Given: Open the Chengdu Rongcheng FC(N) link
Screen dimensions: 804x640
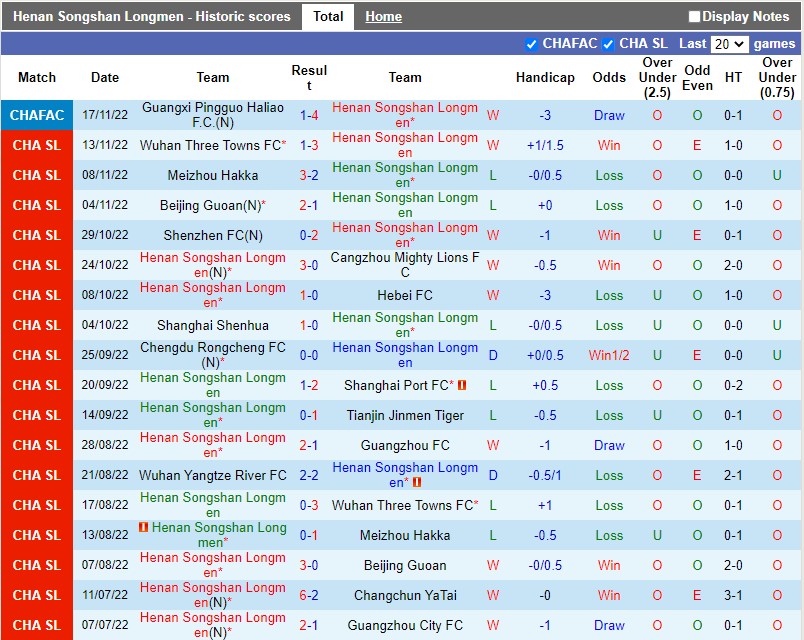Looking at the screenshot, I should click(212, 355).
